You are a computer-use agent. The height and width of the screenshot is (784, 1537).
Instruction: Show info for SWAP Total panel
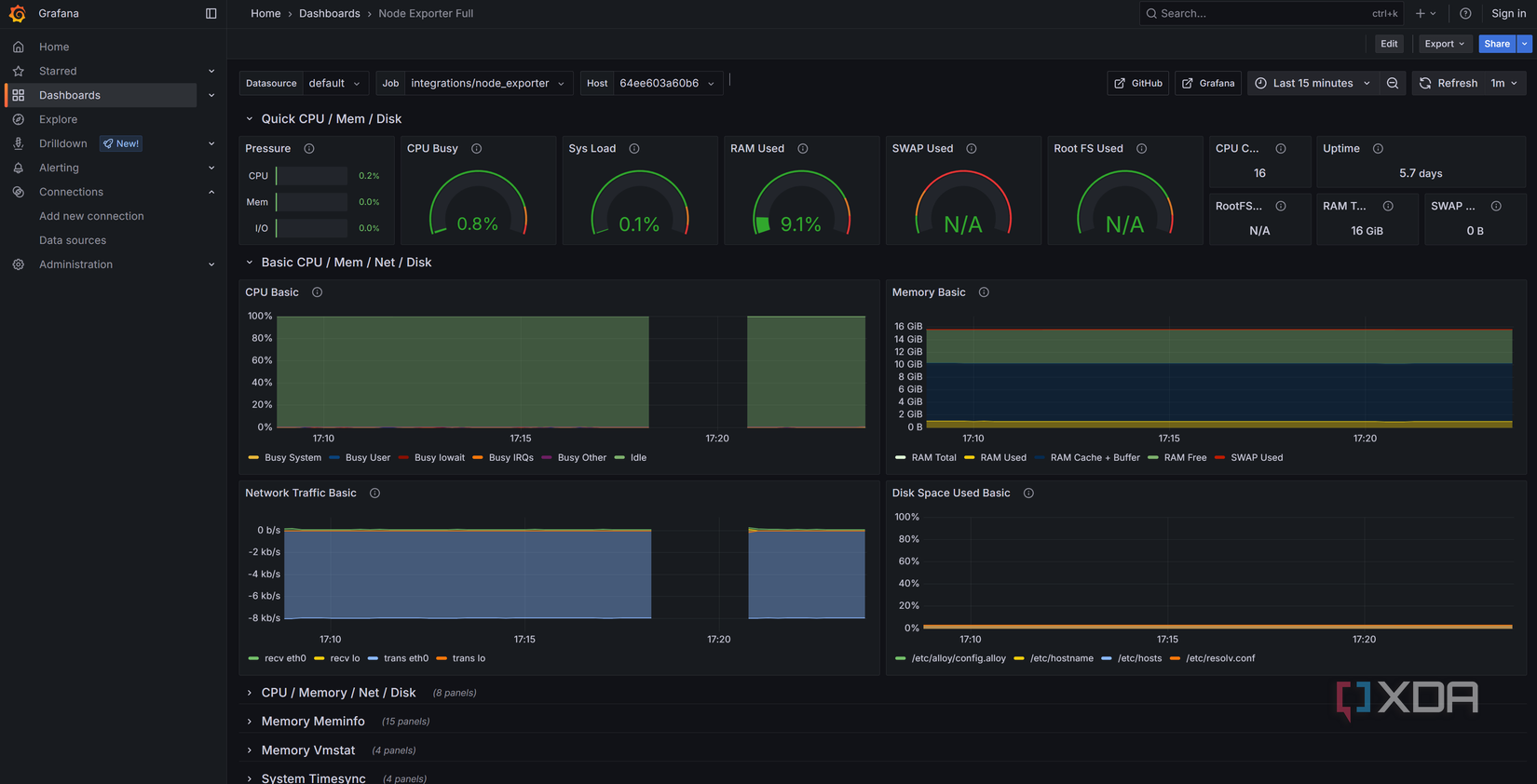(1496, 206)
